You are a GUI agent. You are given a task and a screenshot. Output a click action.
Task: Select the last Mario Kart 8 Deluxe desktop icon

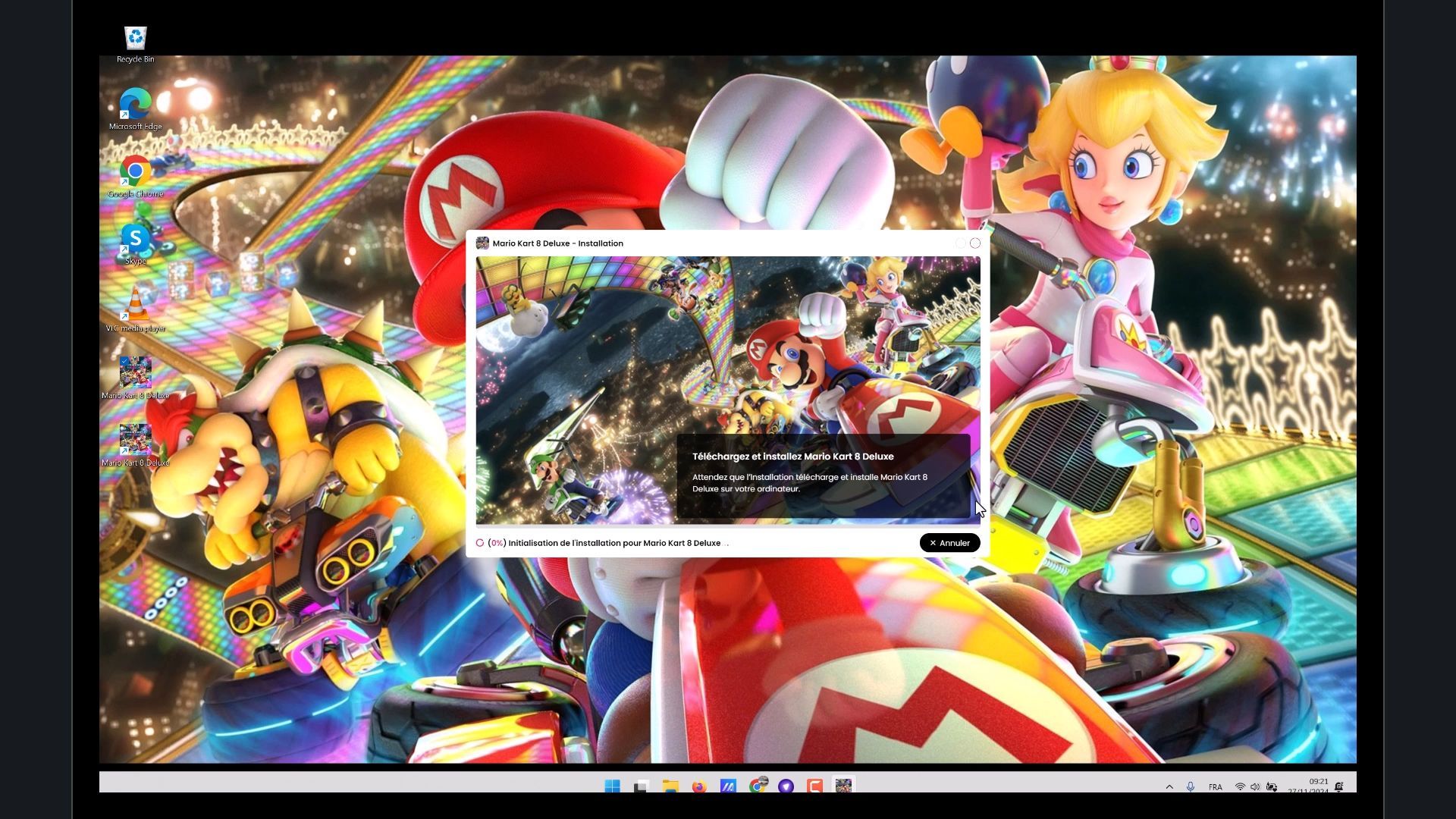136,446
